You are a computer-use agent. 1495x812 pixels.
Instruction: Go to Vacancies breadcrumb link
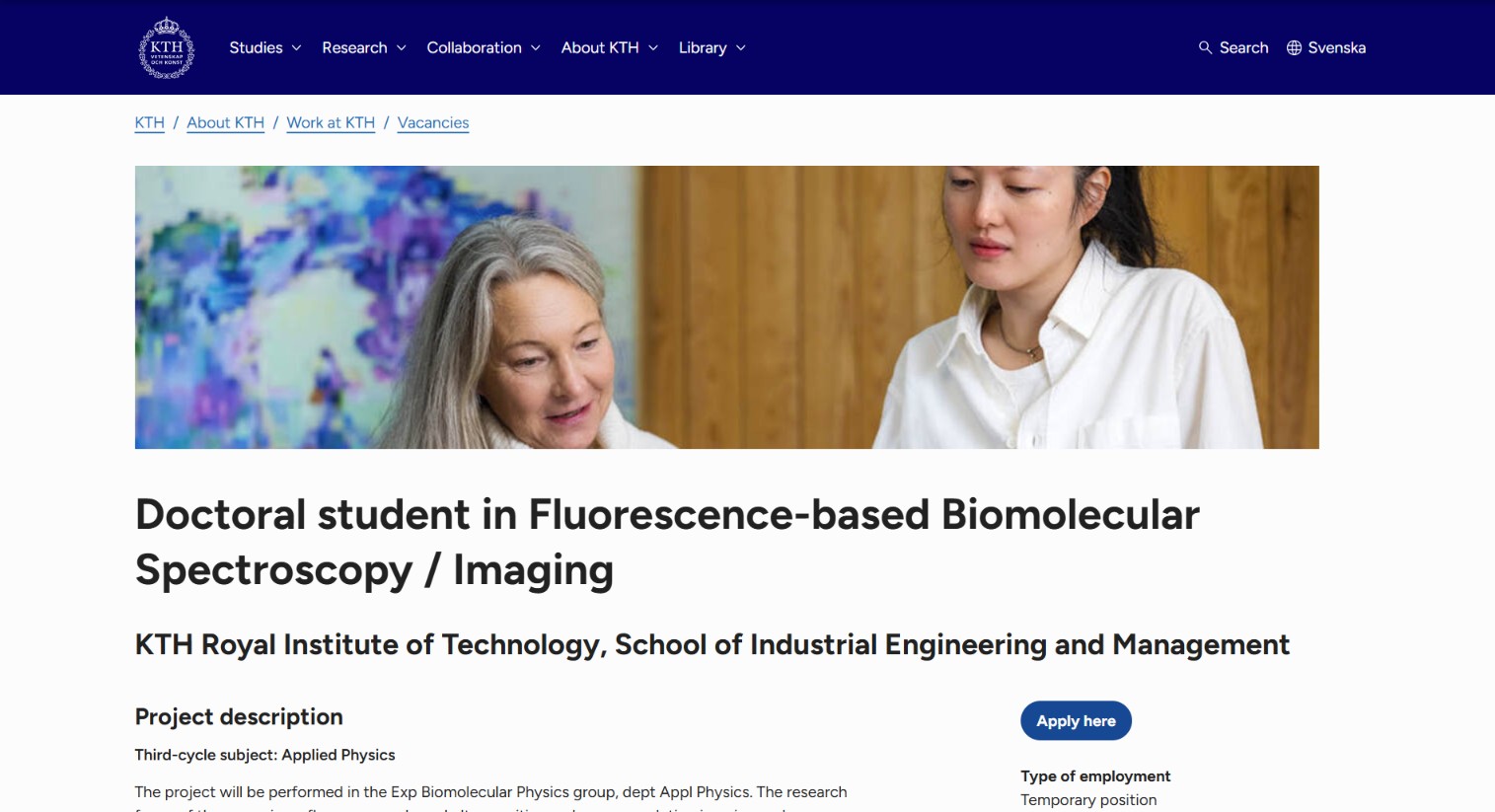(433, 122)
